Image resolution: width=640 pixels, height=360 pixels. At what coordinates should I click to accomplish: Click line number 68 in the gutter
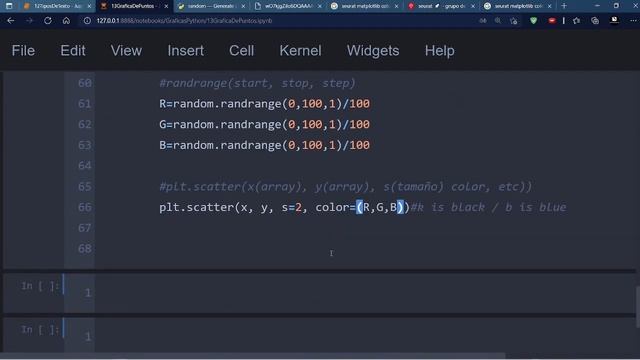(84, 249)
